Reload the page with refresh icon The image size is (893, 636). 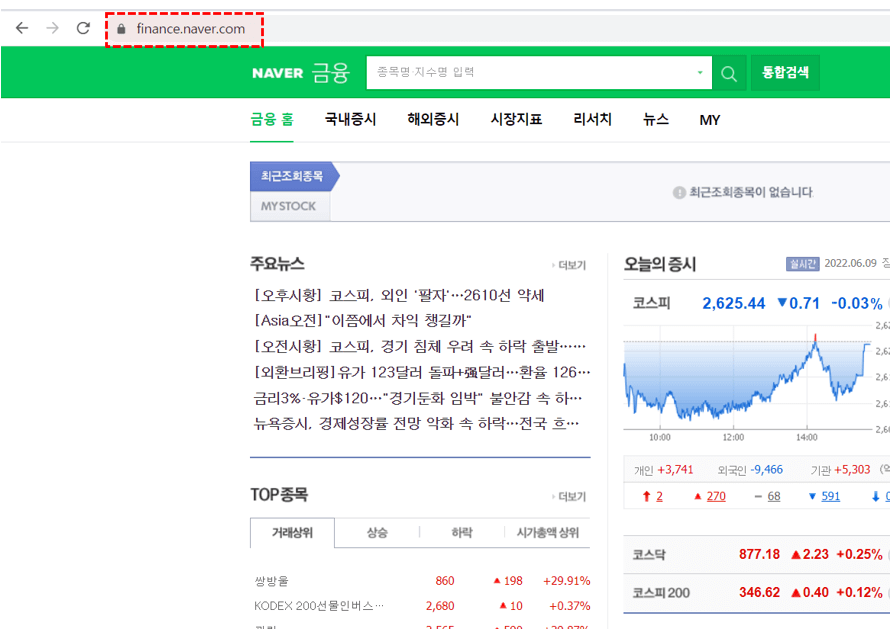tap(83, 28)
